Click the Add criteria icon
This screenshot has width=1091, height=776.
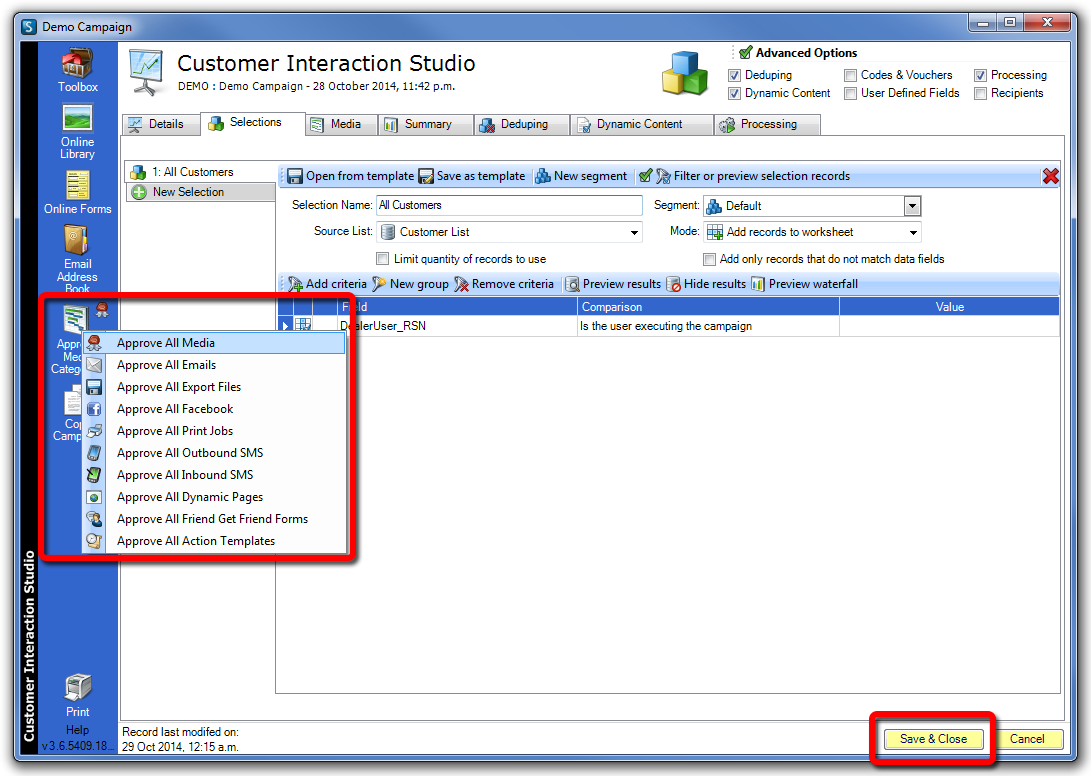tap(296, 284)
